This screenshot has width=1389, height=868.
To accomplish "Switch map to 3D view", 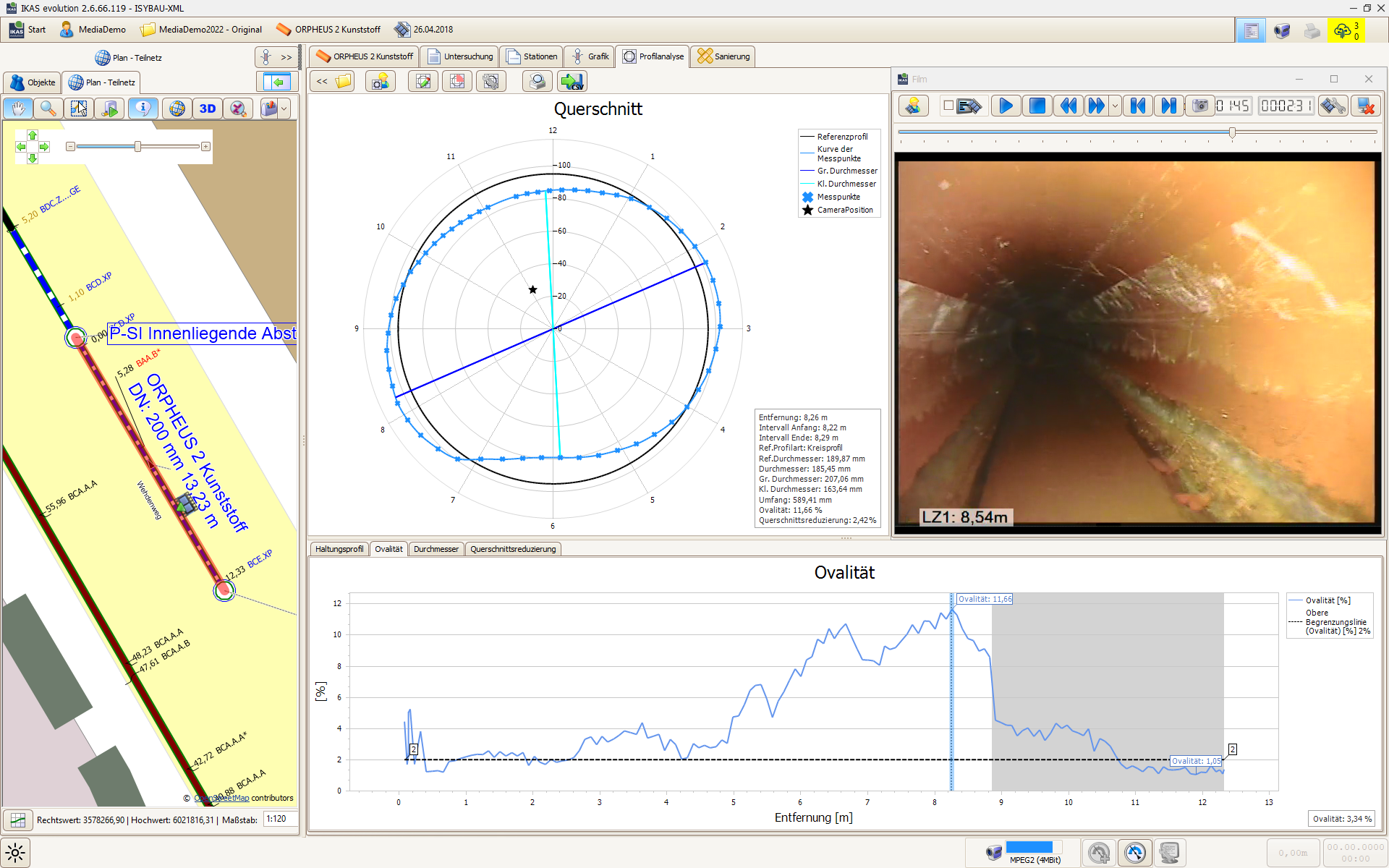I will coord(208,109).
